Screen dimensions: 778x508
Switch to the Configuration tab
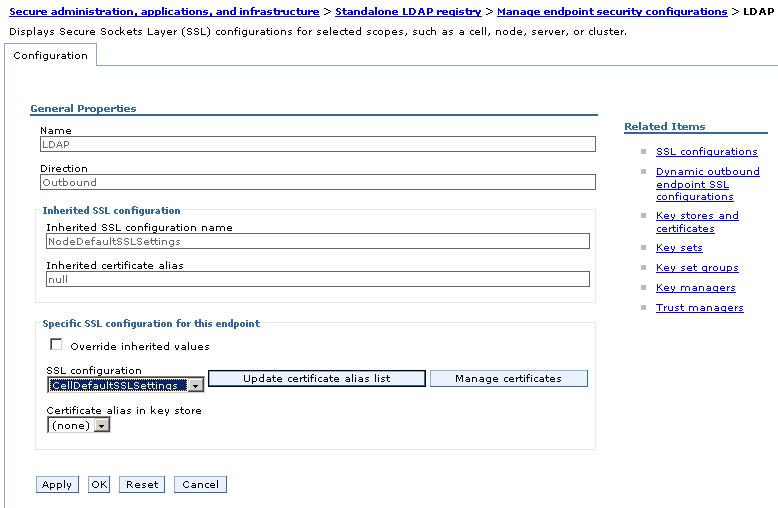tap(51, 56)
